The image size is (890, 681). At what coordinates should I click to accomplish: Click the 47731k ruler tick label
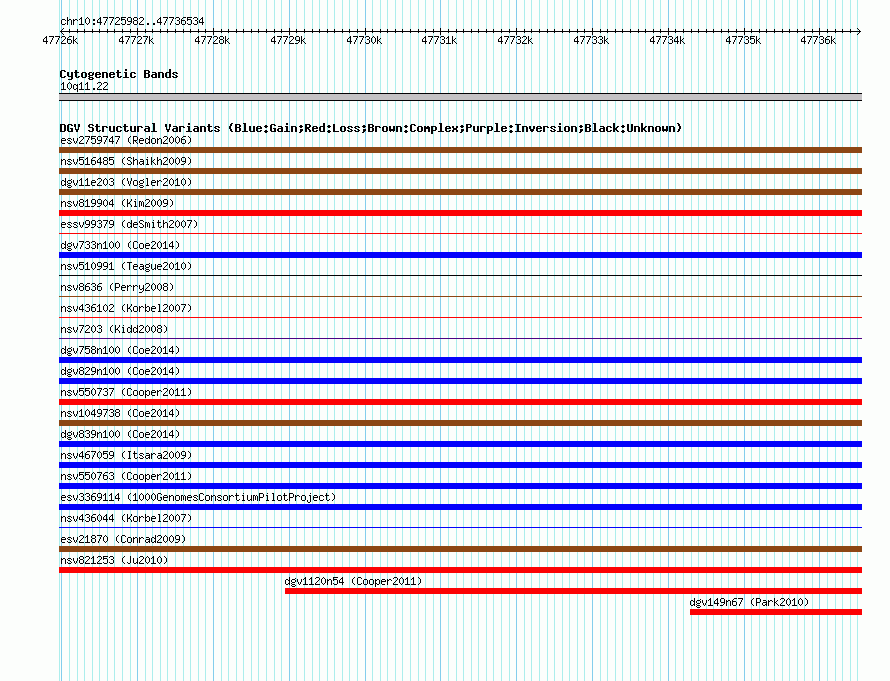pos(439,40)
